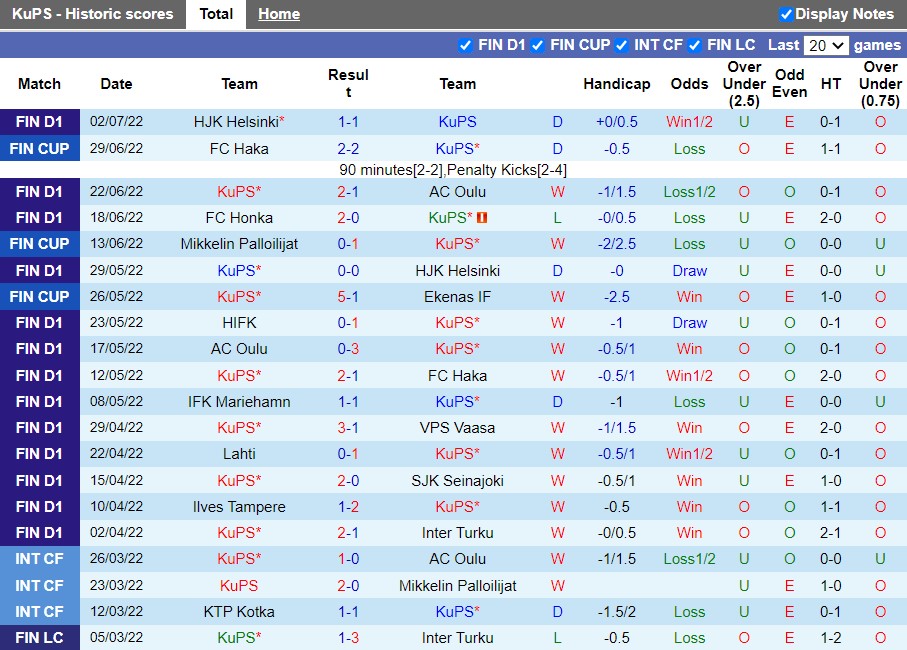907x650 pixels.
Task: Click the red card icon beside KuPS
Action: (x=482, y=218)
